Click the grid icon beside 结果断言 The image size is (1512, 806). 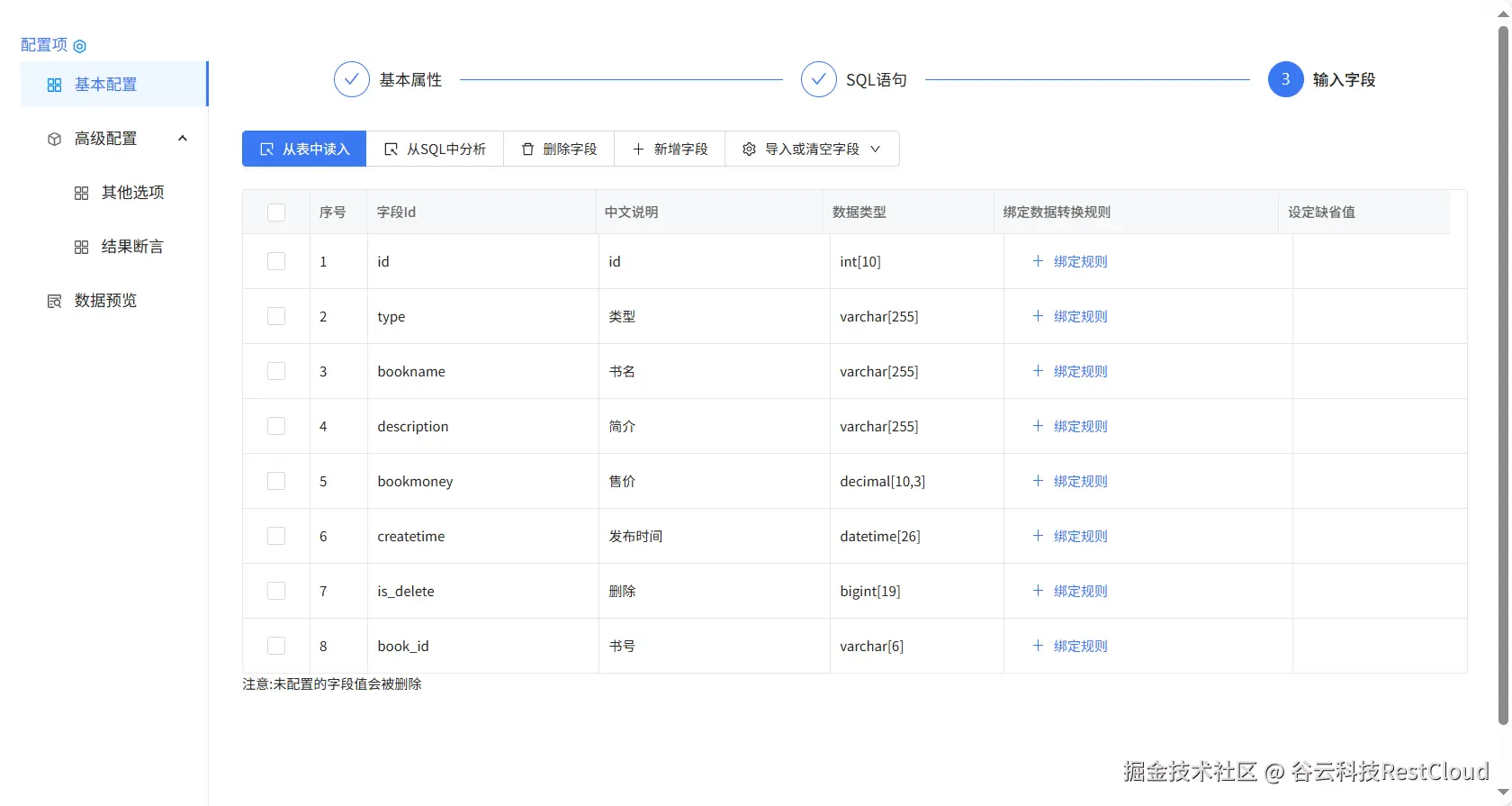point(81,247)
